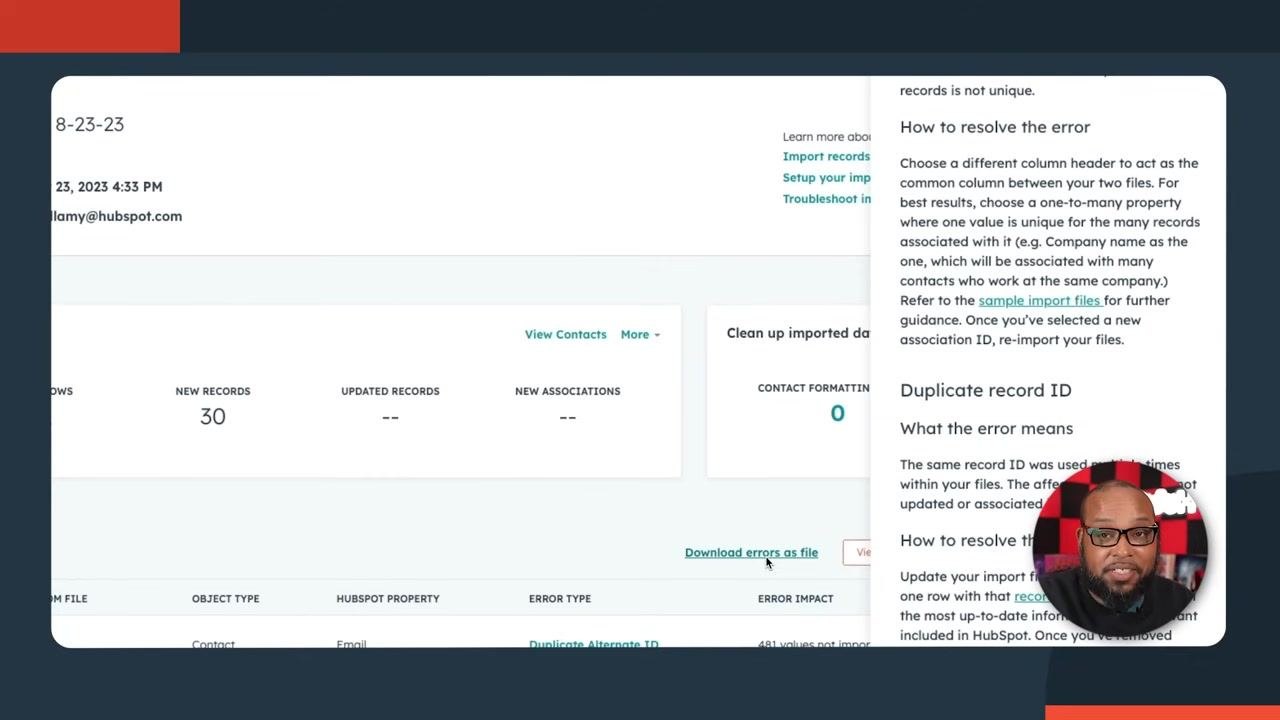Click the hubspot.com email address
The image size is (1280, 720).
[117, 216]
